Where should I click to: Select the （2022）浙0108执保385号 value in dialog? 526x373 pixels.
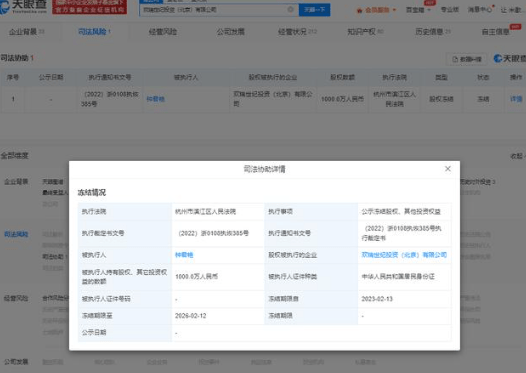(212, 233)
